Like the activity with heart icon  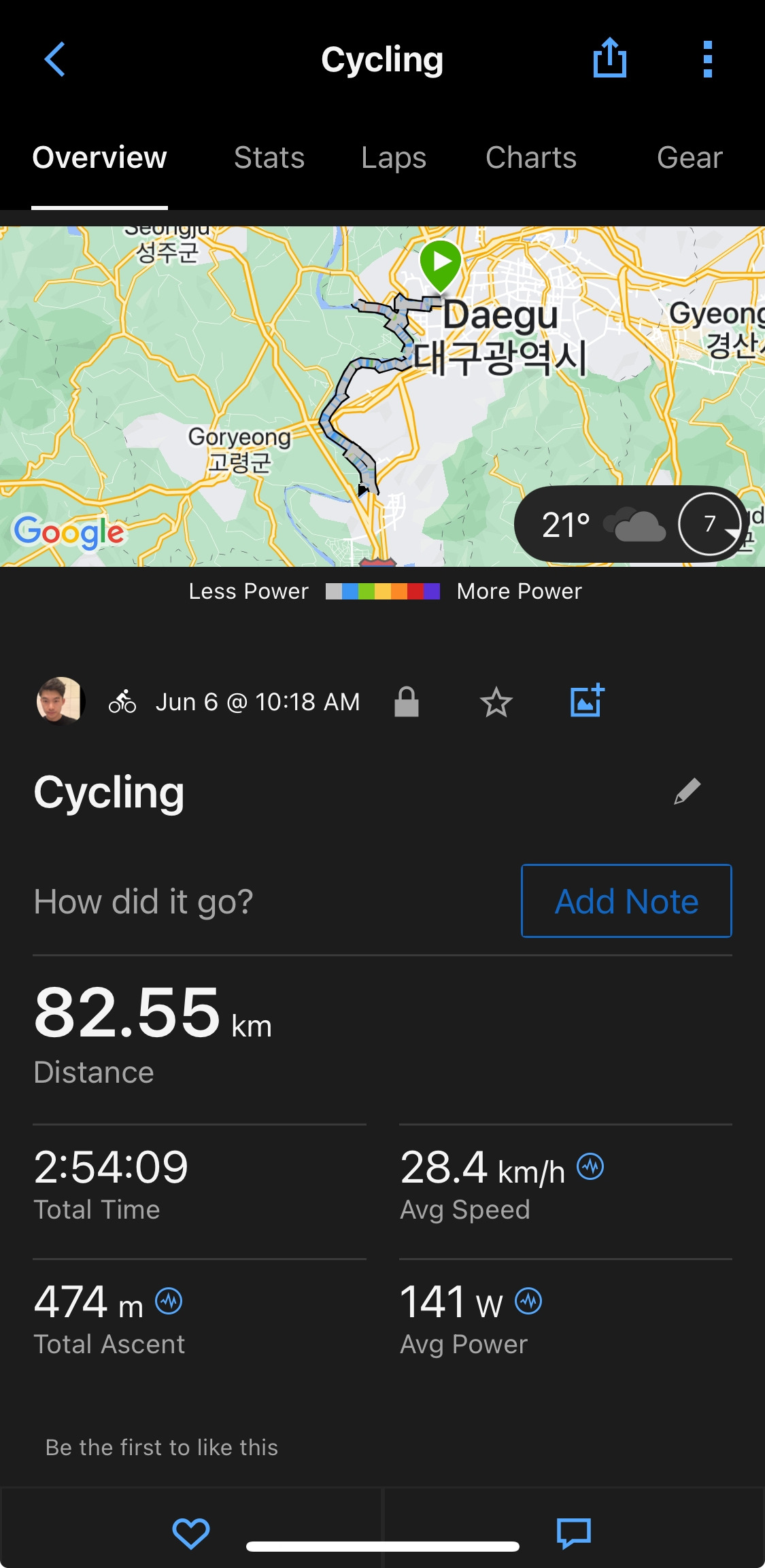click(191, 1533)
